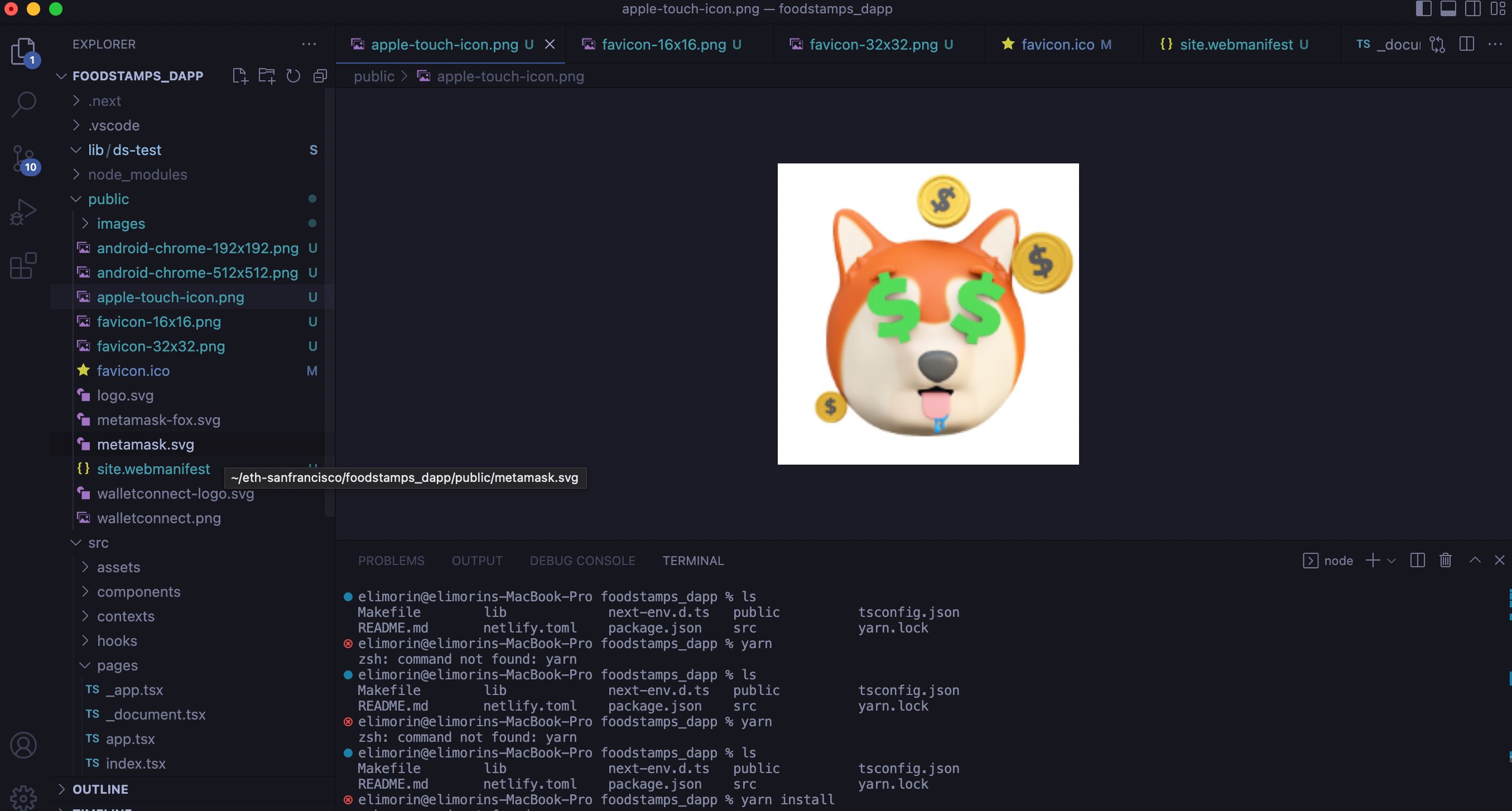
Task: Close the apple-touch-icon.png tab
Action: click(x=550, y=45)
